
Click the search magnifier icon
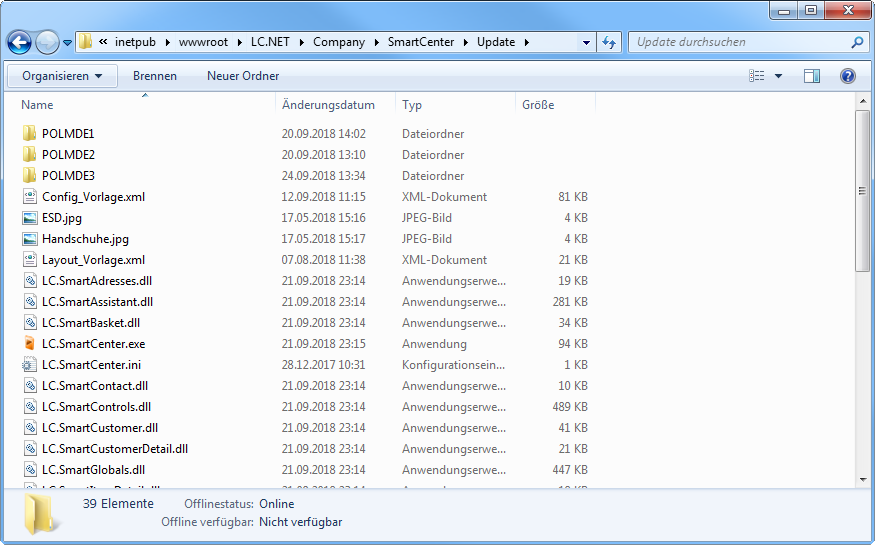856,43
